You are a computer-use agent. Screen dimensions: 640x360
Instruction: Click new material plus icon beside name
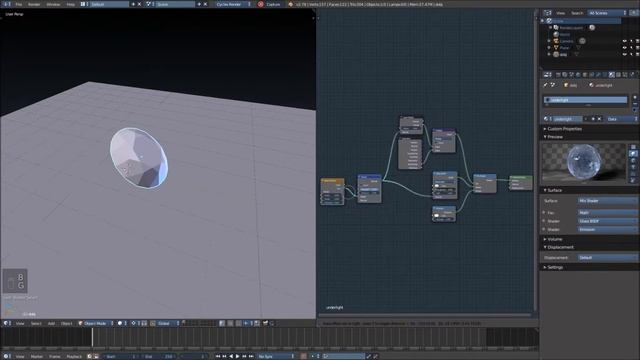pyautogui.click(x=593, y=119)
